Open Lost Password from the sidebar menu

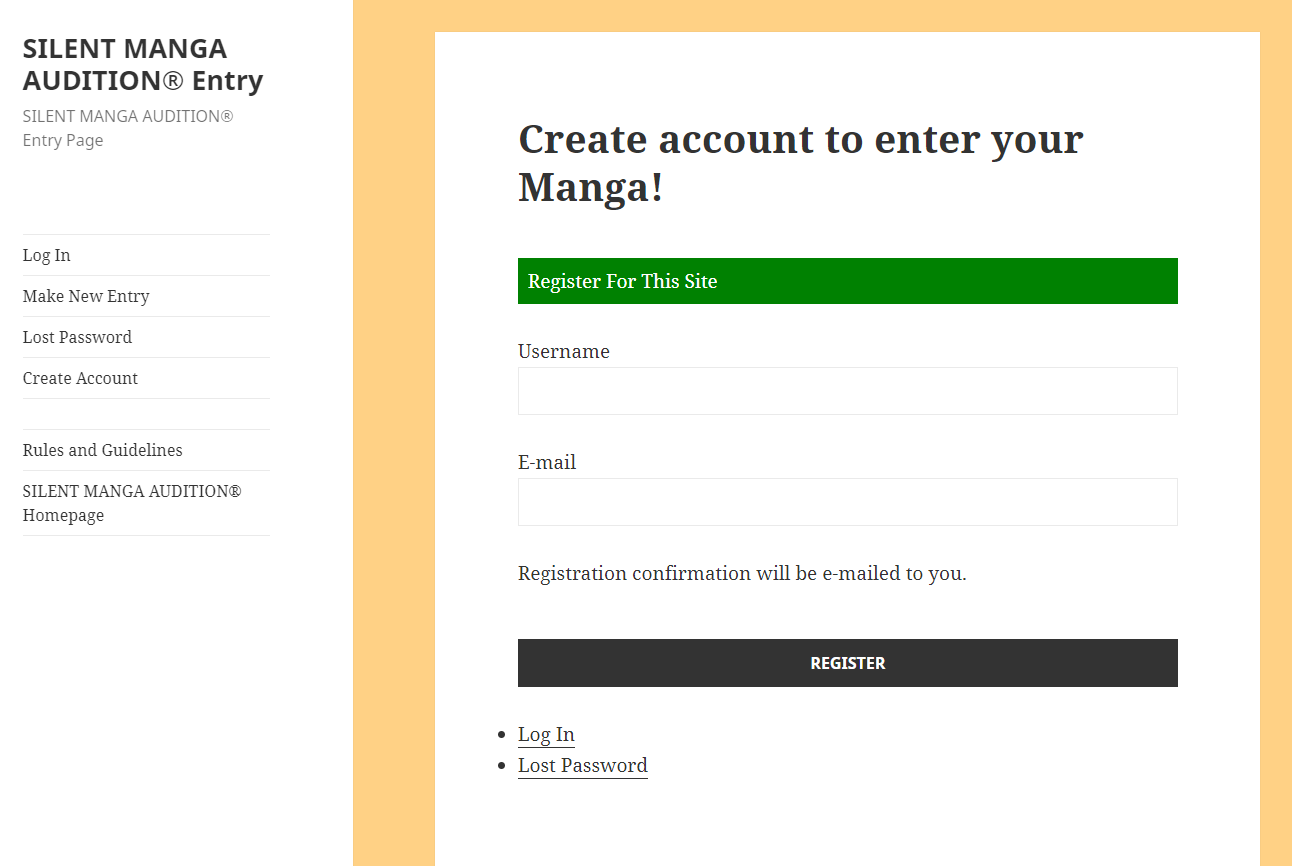77,337
